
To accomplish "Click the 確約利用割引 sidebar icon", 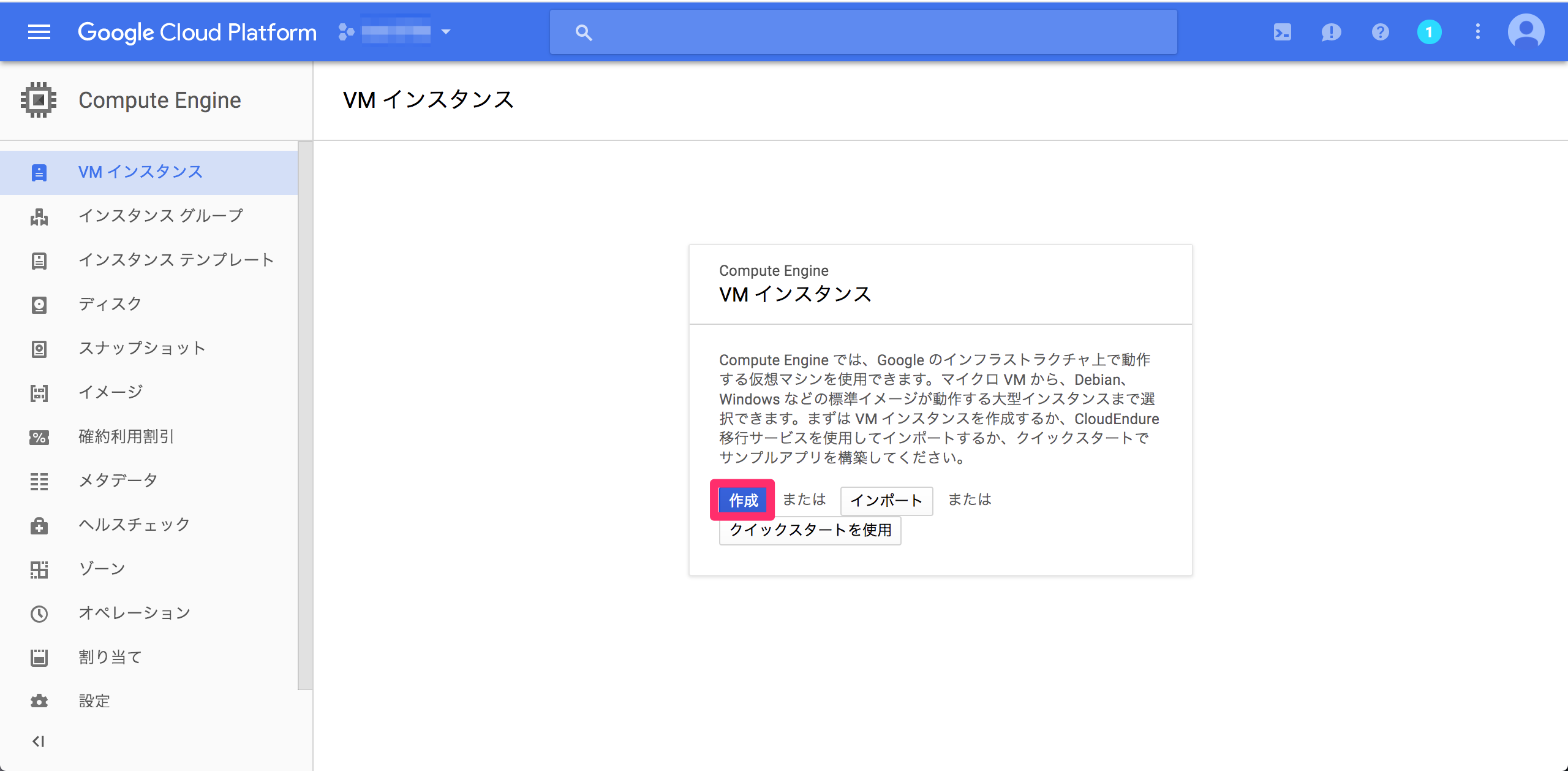I will pyautogui.click(x=38, y=436).
